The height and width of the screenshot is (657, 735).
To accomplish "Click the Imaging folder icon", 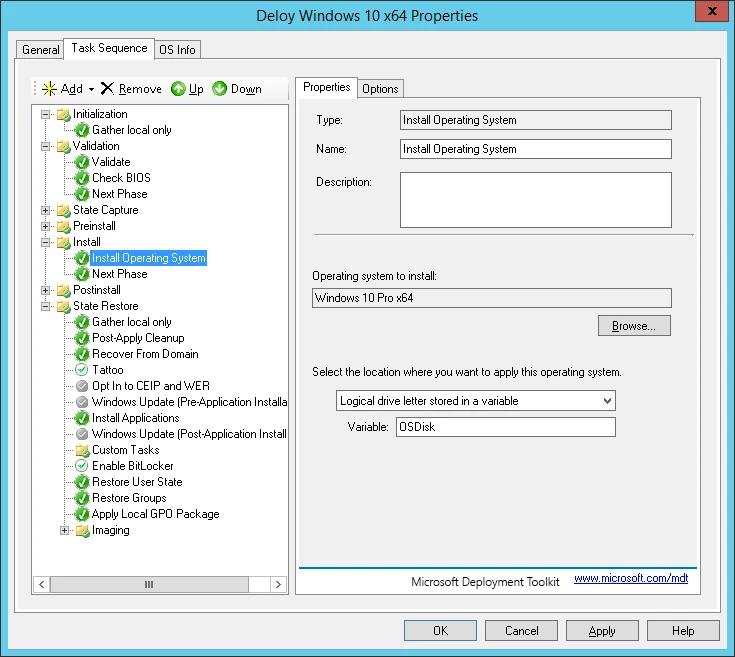I will (x=82, y=530).
